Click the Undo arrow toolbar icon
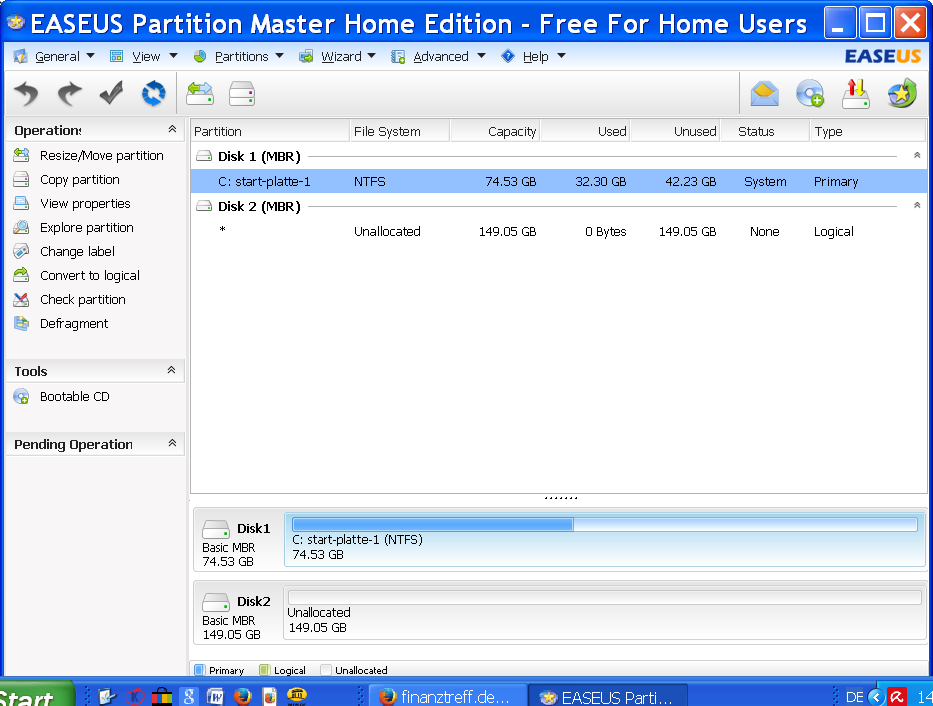This screenshot has height=706, width=933. click(x=26, y=93)
